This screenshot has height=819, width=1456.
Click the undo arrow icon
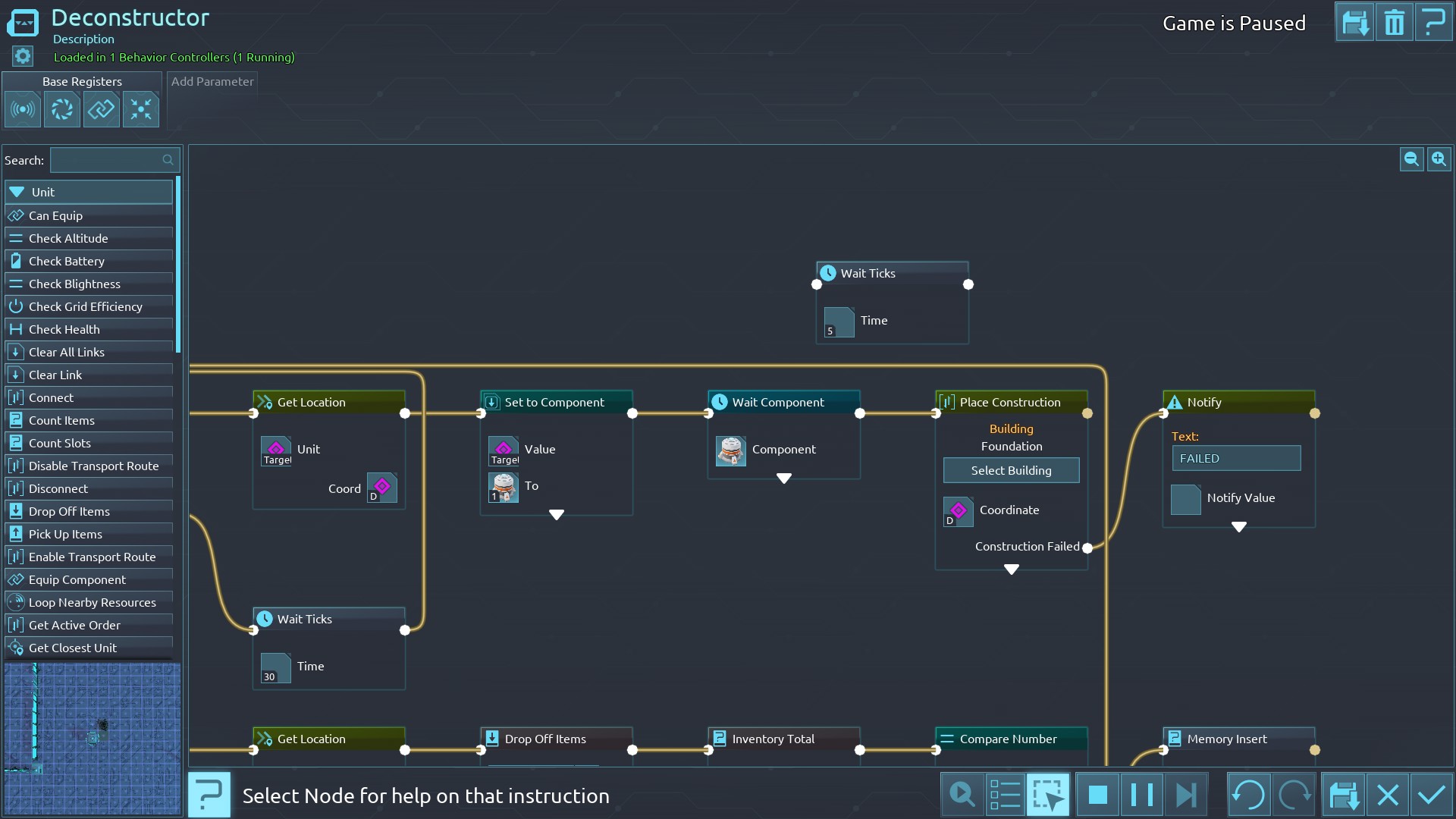coord(1248,795)
